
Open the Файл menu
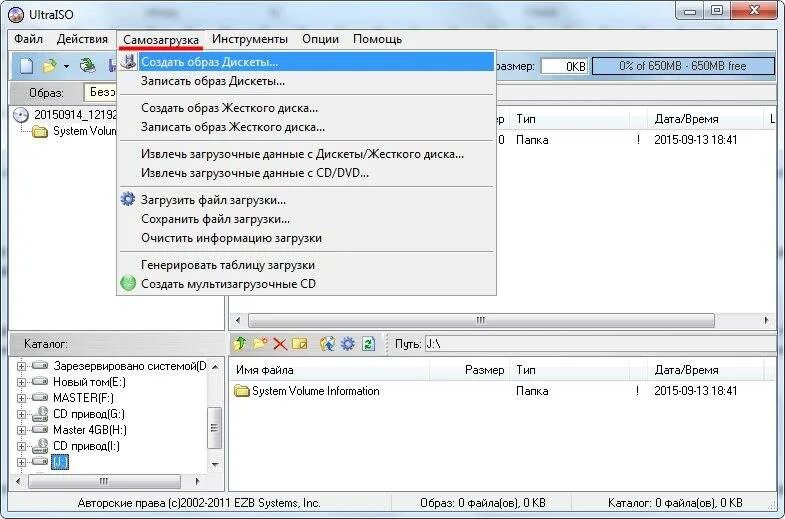coord(28,39)
